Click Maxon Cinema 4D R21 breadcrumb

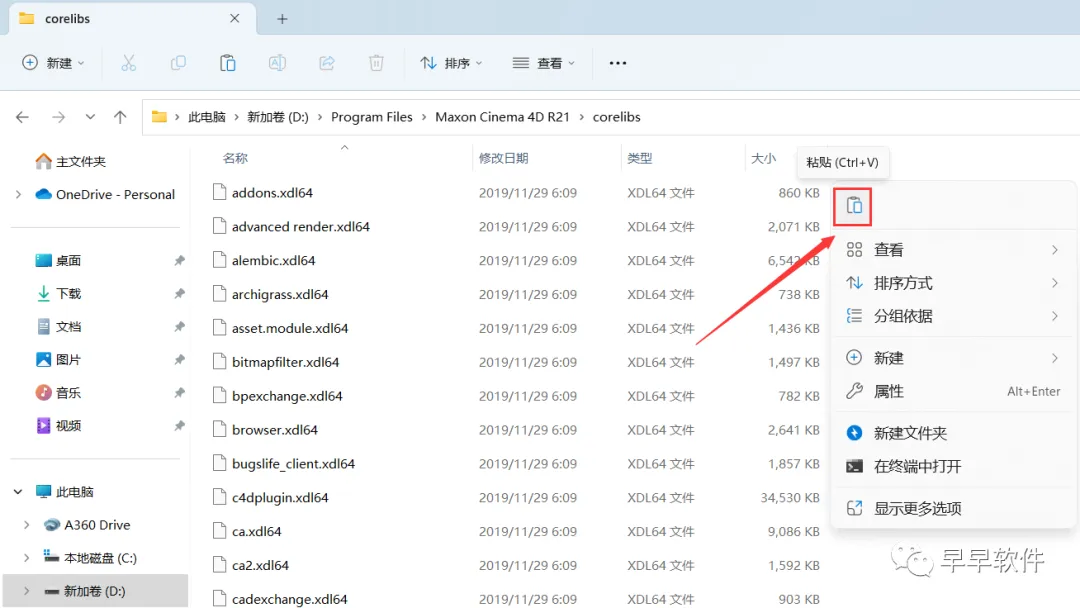pos(502,117)
